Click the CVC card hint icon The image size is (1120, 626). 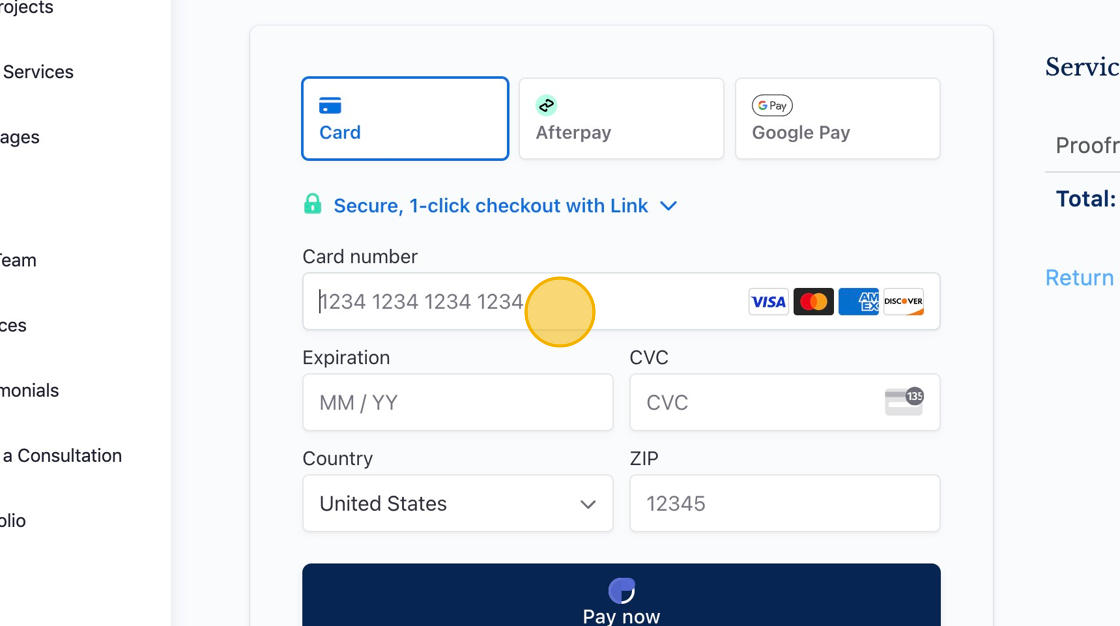point(904,402)
